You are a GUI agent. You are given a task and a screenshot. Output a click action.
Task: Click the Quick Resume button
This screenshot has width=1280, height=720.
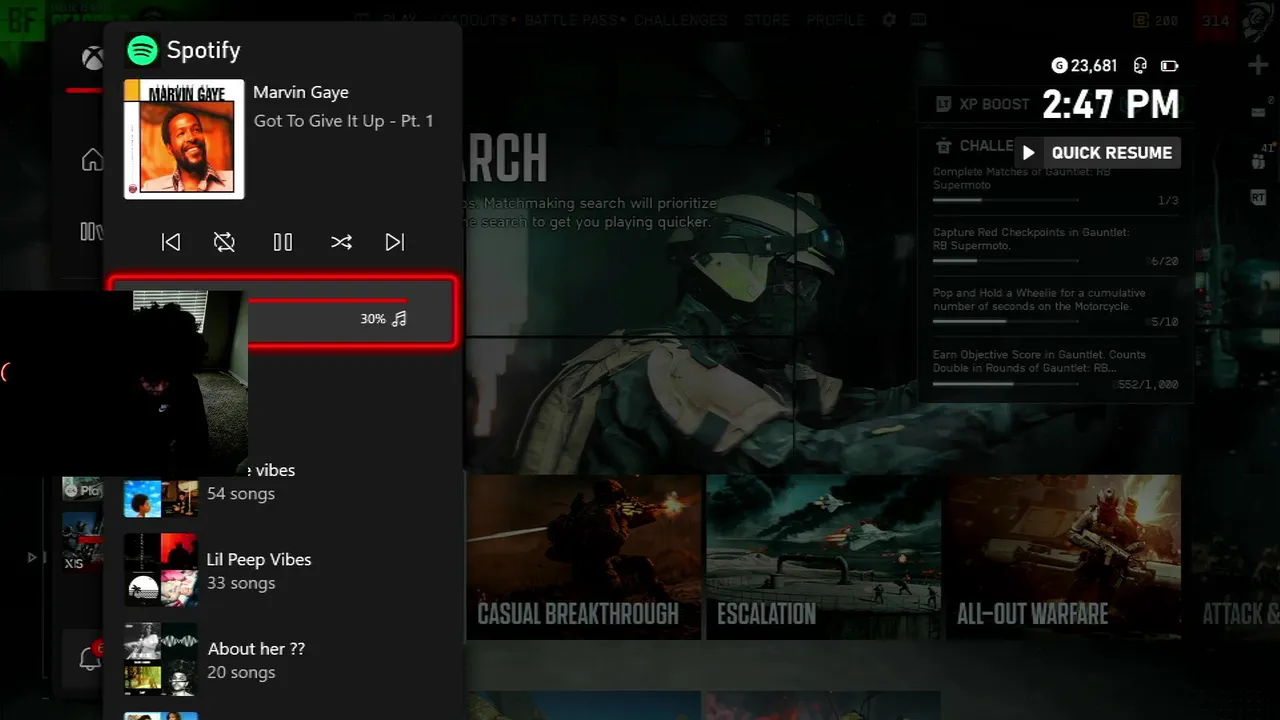coord(1097,153)
